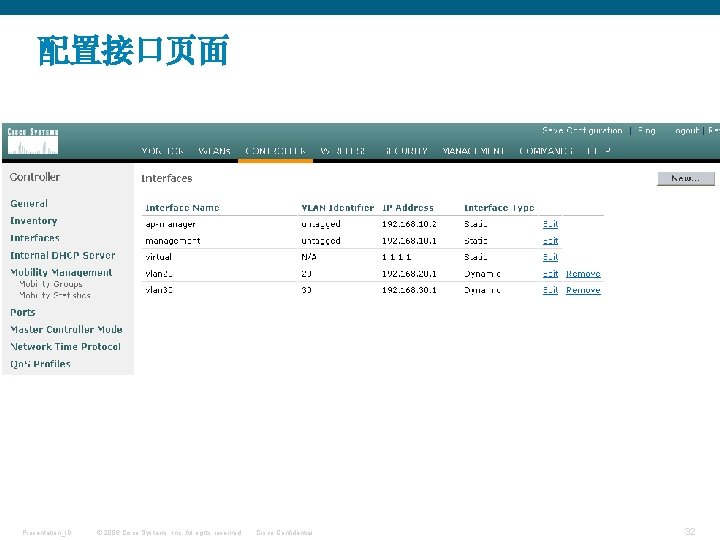This screenshot has height=540, width=720.
Task: Select the CONTROLLER tab
Action: (x=275, y=151)
